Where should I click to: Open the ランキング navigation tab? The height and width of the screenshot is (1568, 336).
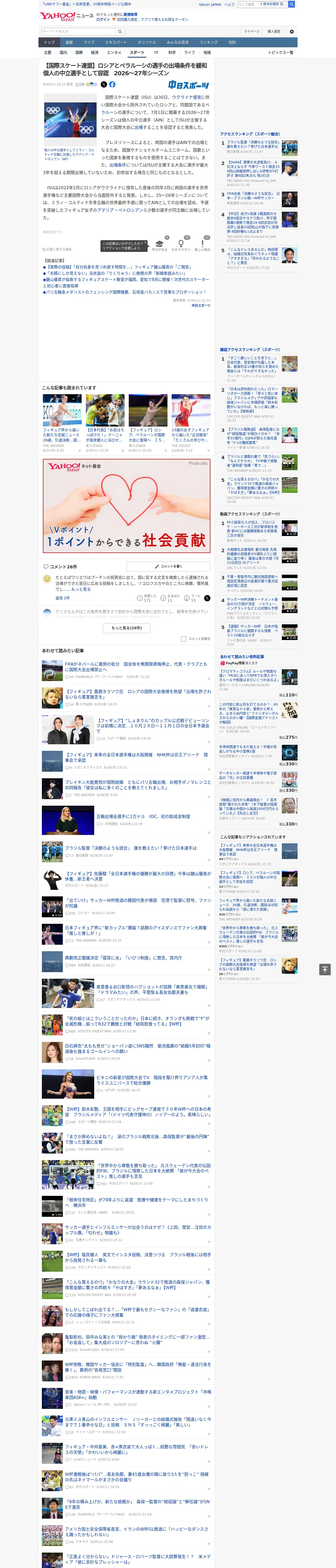(x=209, y=43)
